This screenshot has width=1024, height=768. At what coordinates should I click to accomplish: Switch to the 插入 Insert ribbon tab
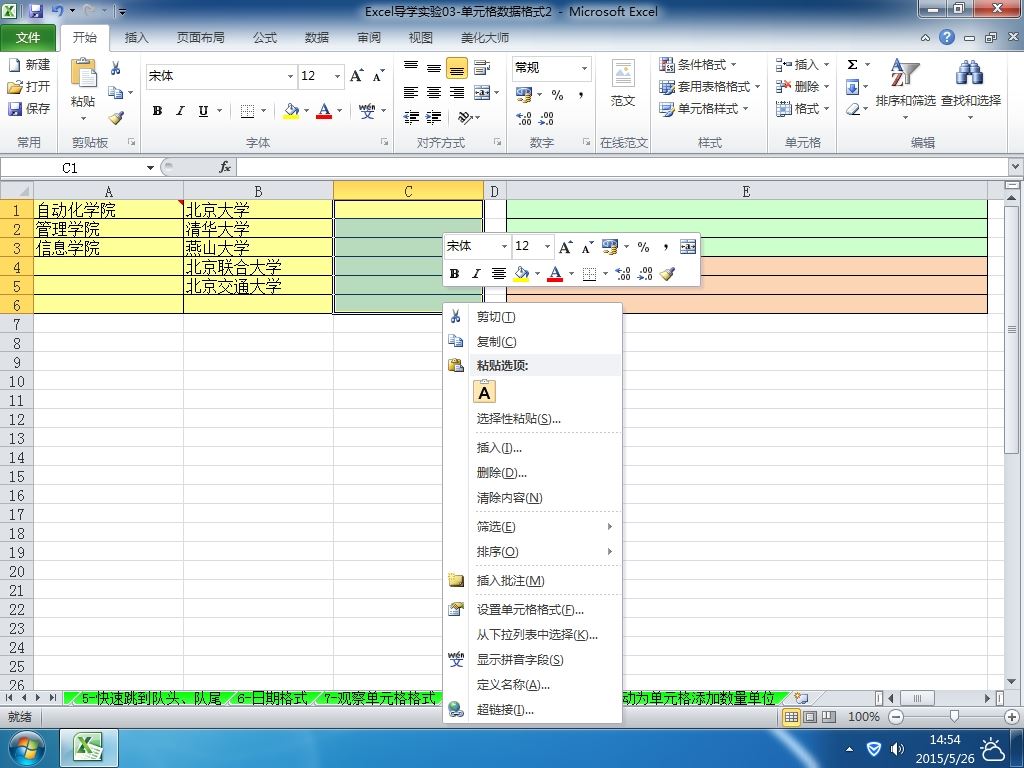click(136, 38)
